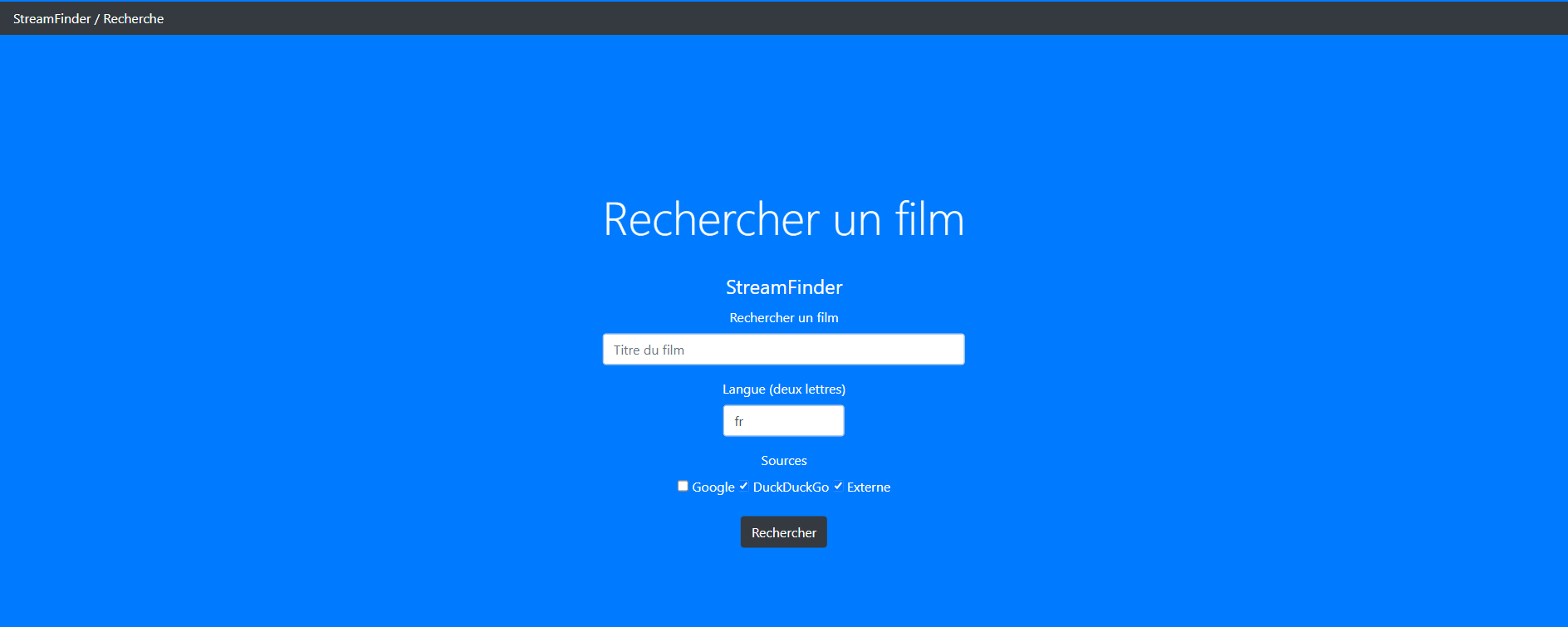Click the language field containing fr

(x=783, y=421)
